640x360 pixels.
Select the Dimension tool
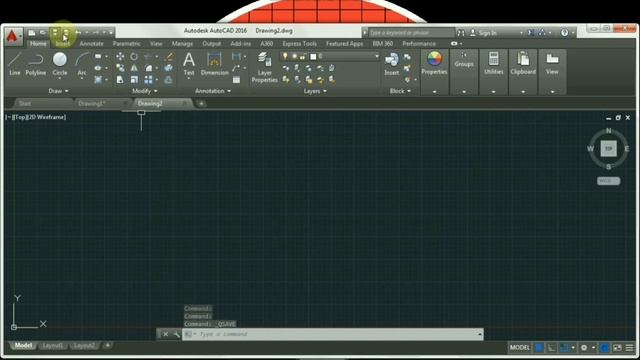(215, 64)
